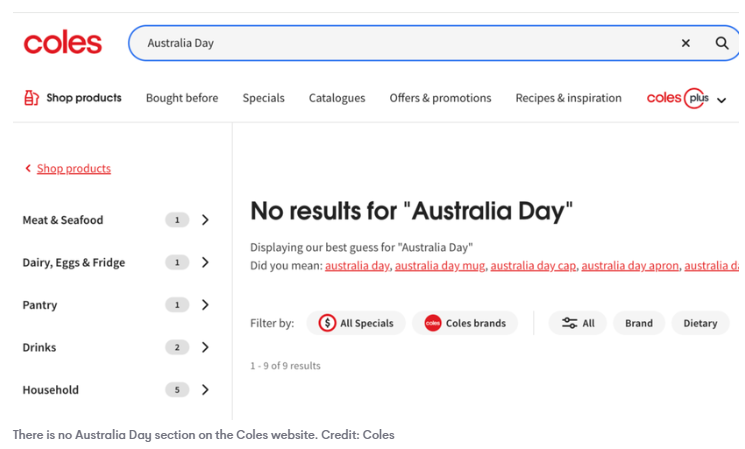Click the Household count badge showing 5
The image size is (745, 449).
[x=177, y=390]
